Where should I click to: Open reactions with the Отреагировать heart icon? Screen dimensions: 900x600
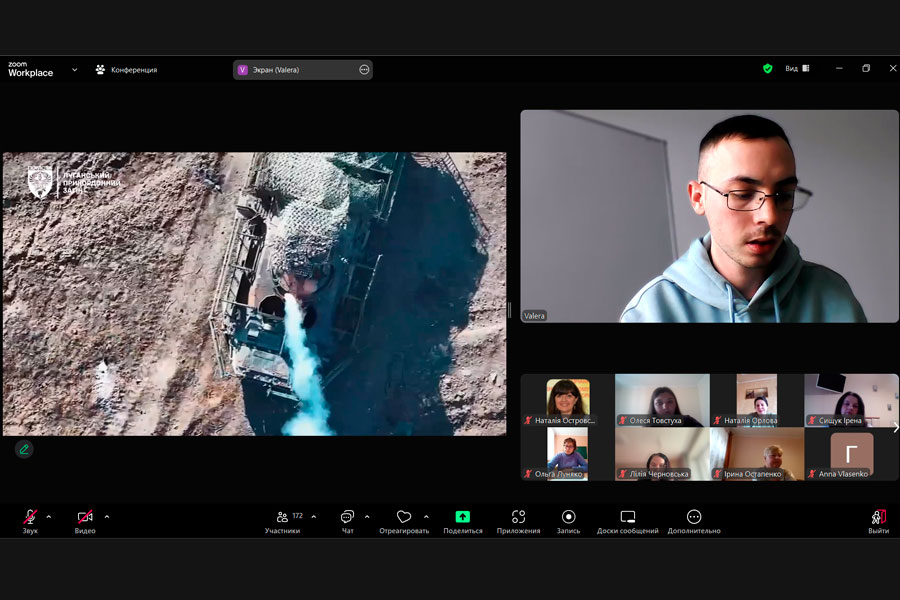[x=404, y=522]
